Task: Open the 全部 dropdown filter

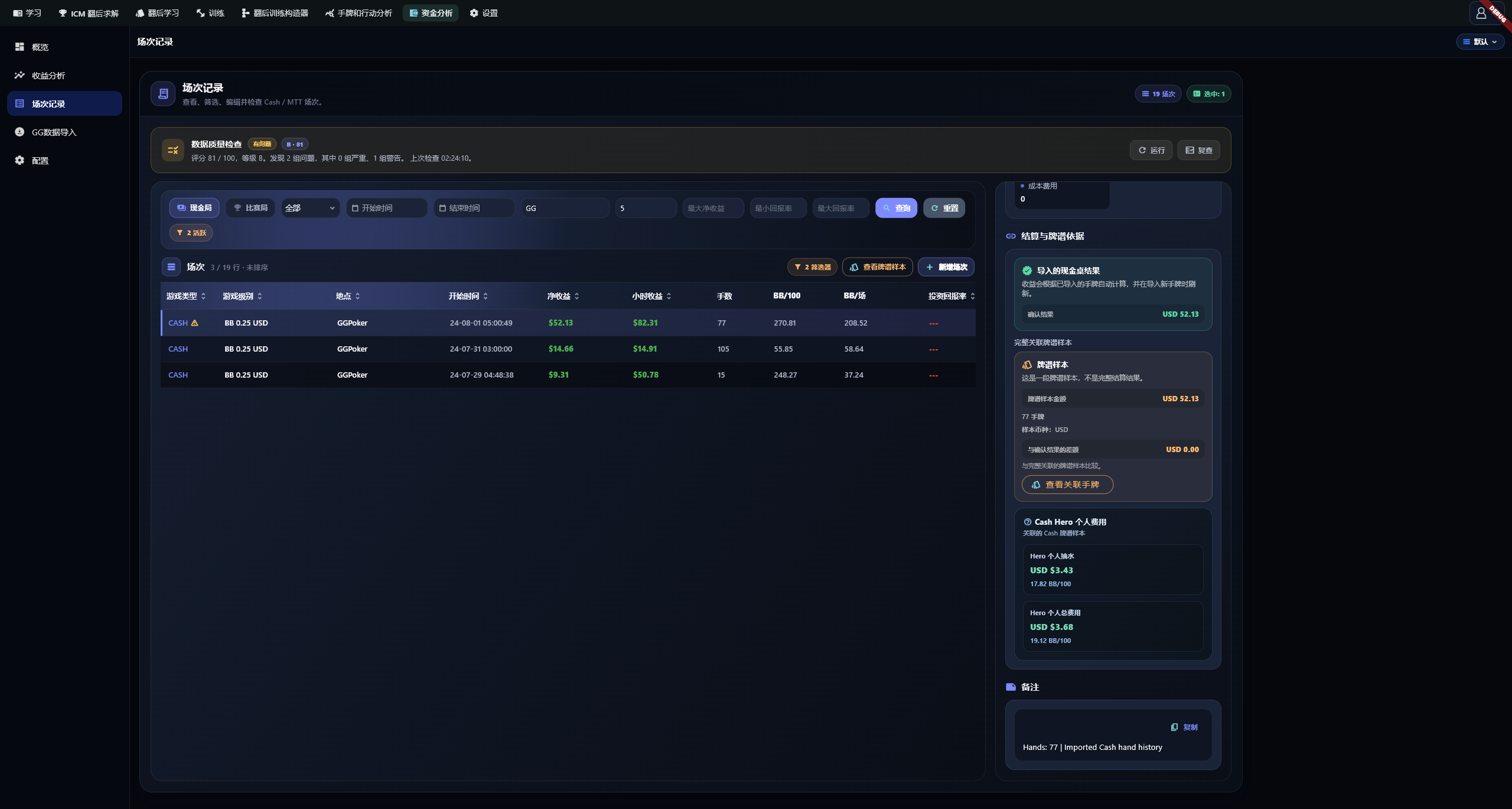Action: click(x=310, y=208)
